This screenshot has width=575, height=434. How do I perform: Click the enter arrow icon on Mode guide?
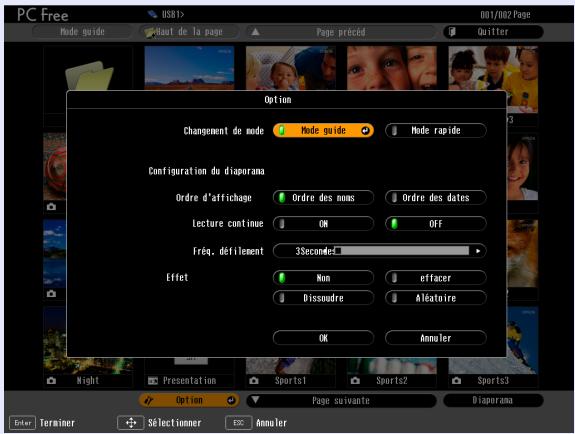point(365,131)
